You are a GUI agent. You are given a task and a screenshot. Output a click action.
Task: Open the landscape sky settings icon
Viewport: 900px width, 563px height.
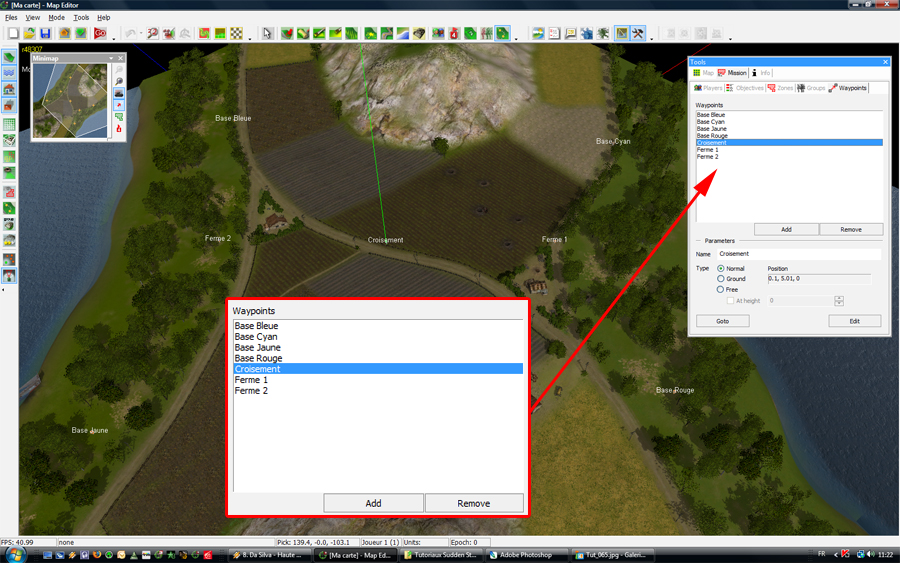coord(538,33)
